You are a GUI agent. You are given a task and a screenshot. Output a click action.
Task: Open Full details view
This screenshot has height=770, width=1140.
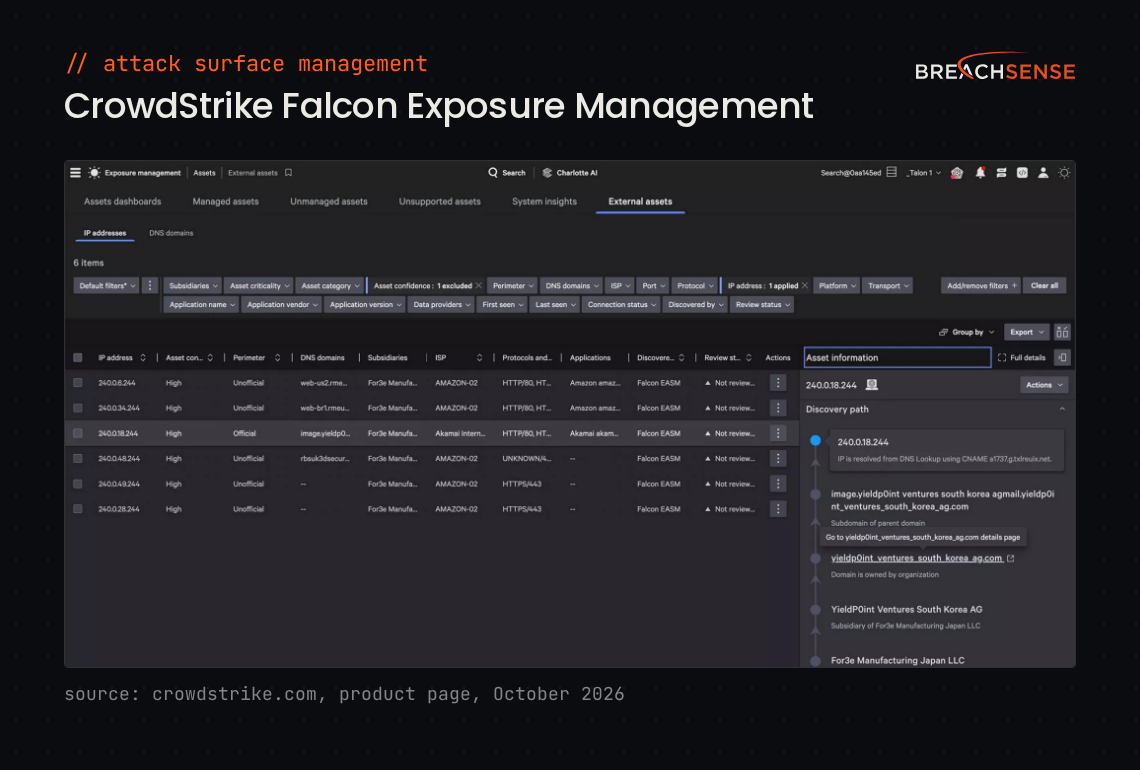click(x=1021, y=358)
